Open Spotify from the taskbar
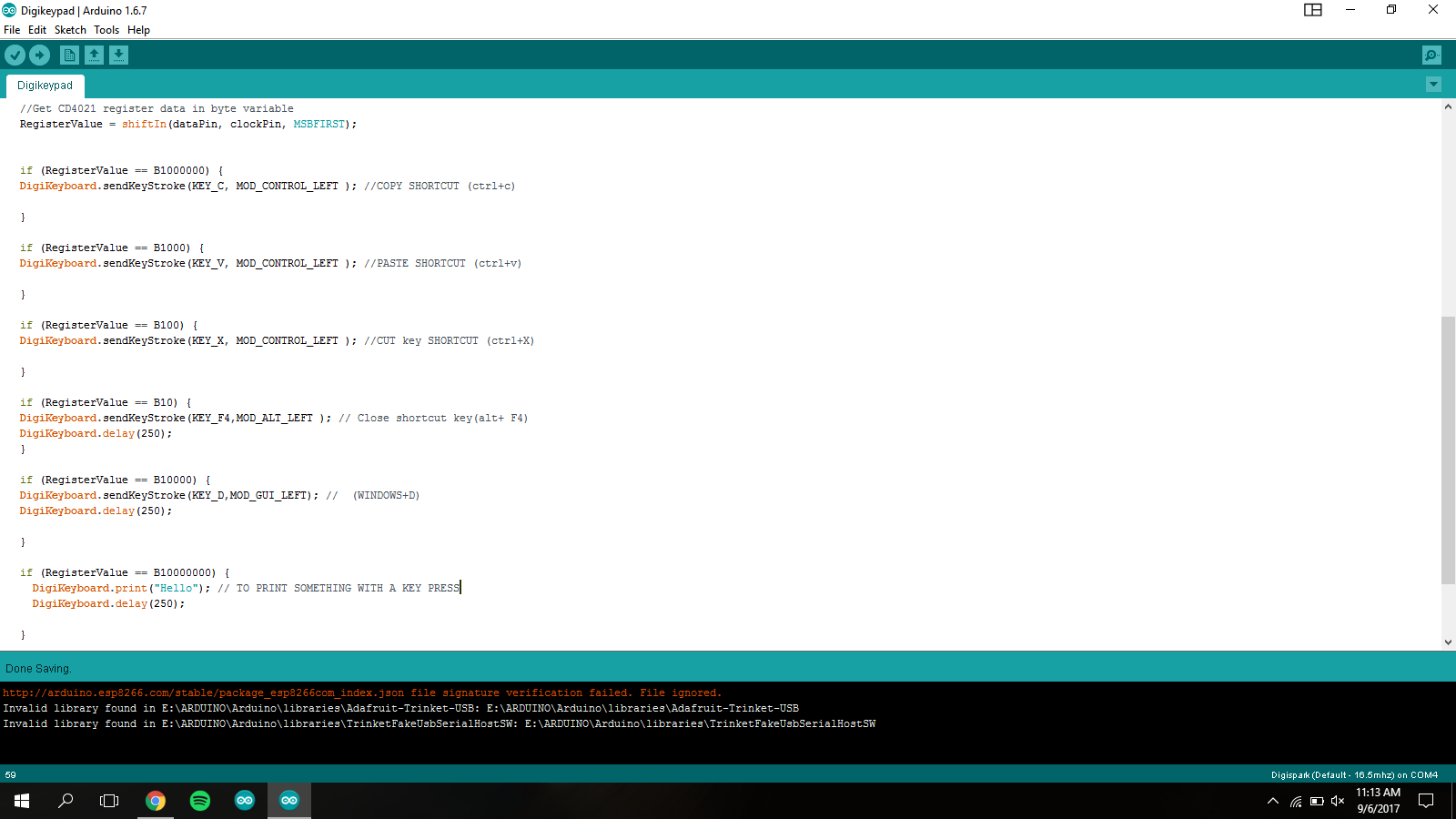Screen dimensions: 1456x819 pyautogui.click(x=200, y=801)
